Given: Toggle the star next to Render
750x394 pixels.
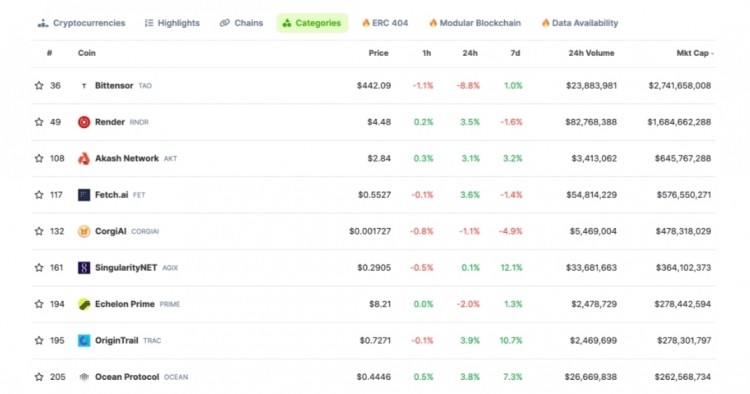Looking at the screenshot, I should (x=39, y=122).
